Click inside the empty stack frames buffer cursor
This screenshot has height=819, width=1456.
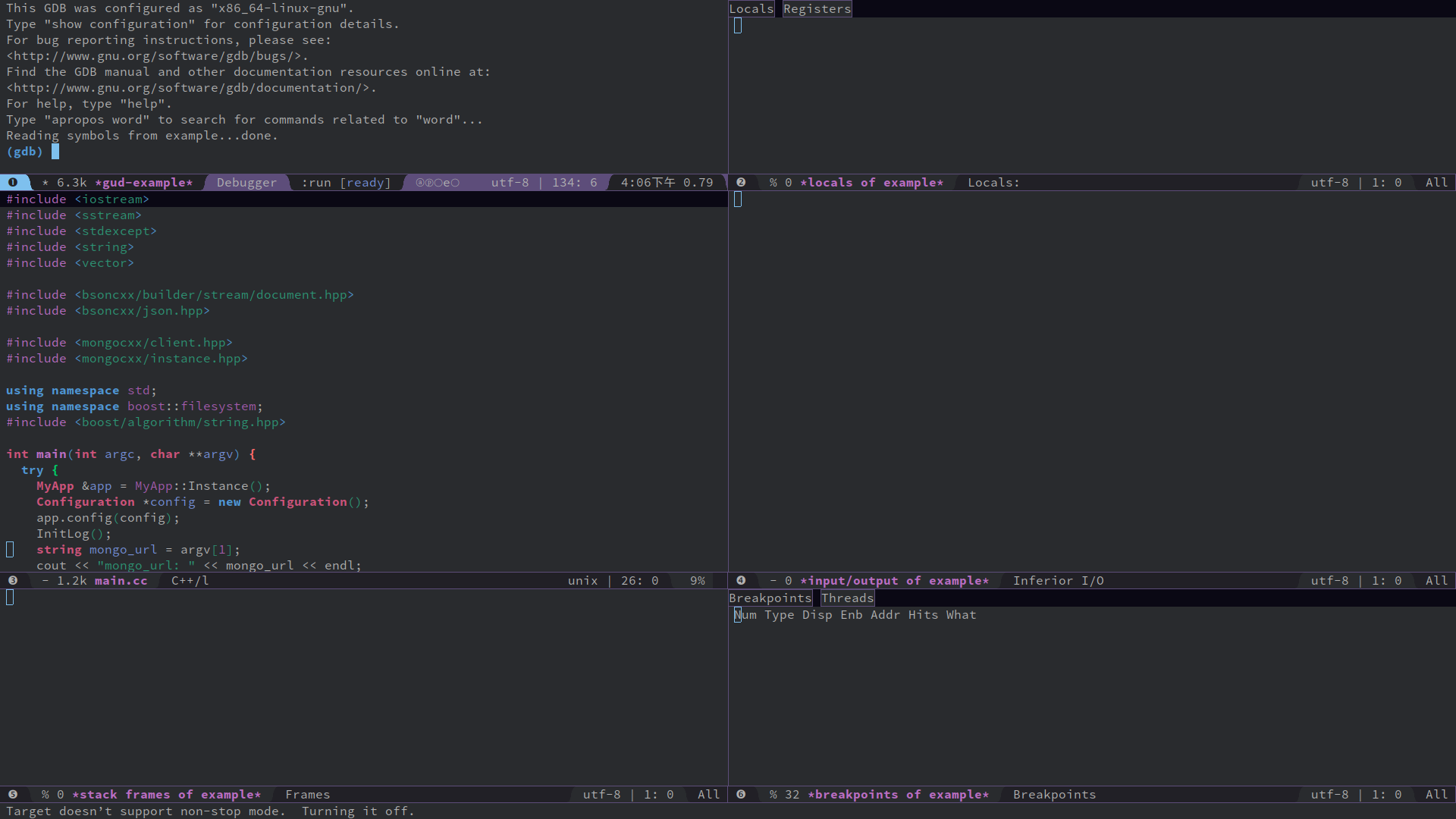(10, 598)
